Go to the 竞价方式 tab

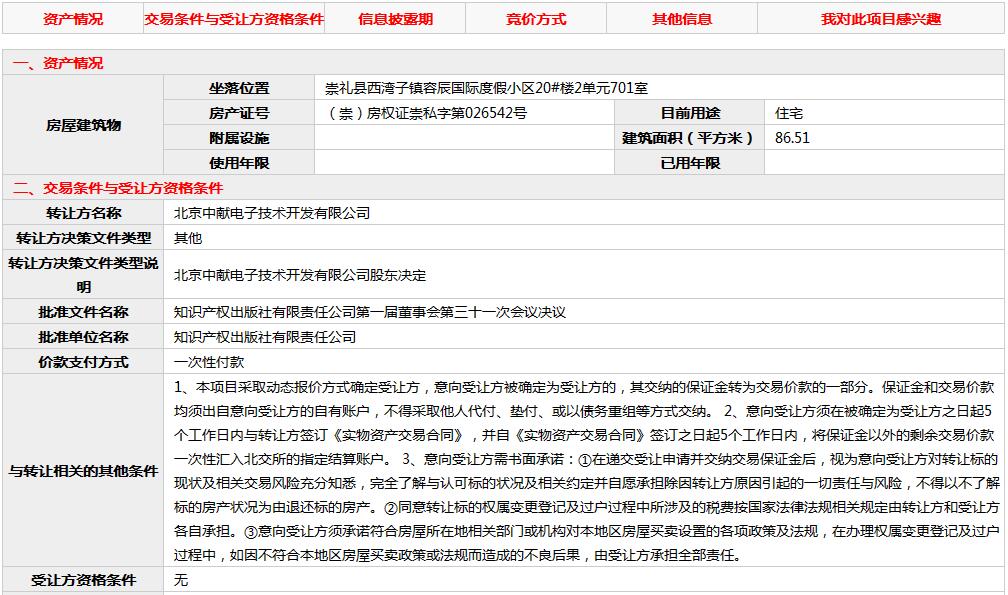(535, 19)
